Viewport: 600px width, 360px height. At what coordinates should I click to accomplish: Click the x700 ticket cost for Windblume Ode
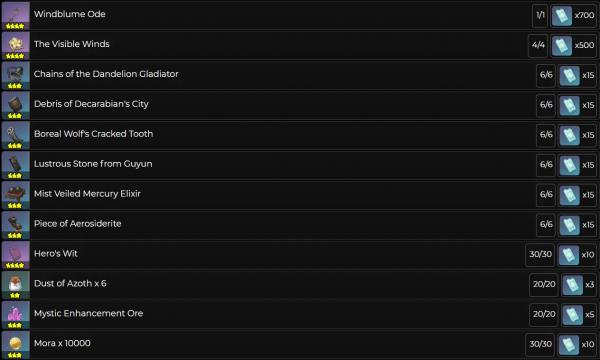(573, 15)
